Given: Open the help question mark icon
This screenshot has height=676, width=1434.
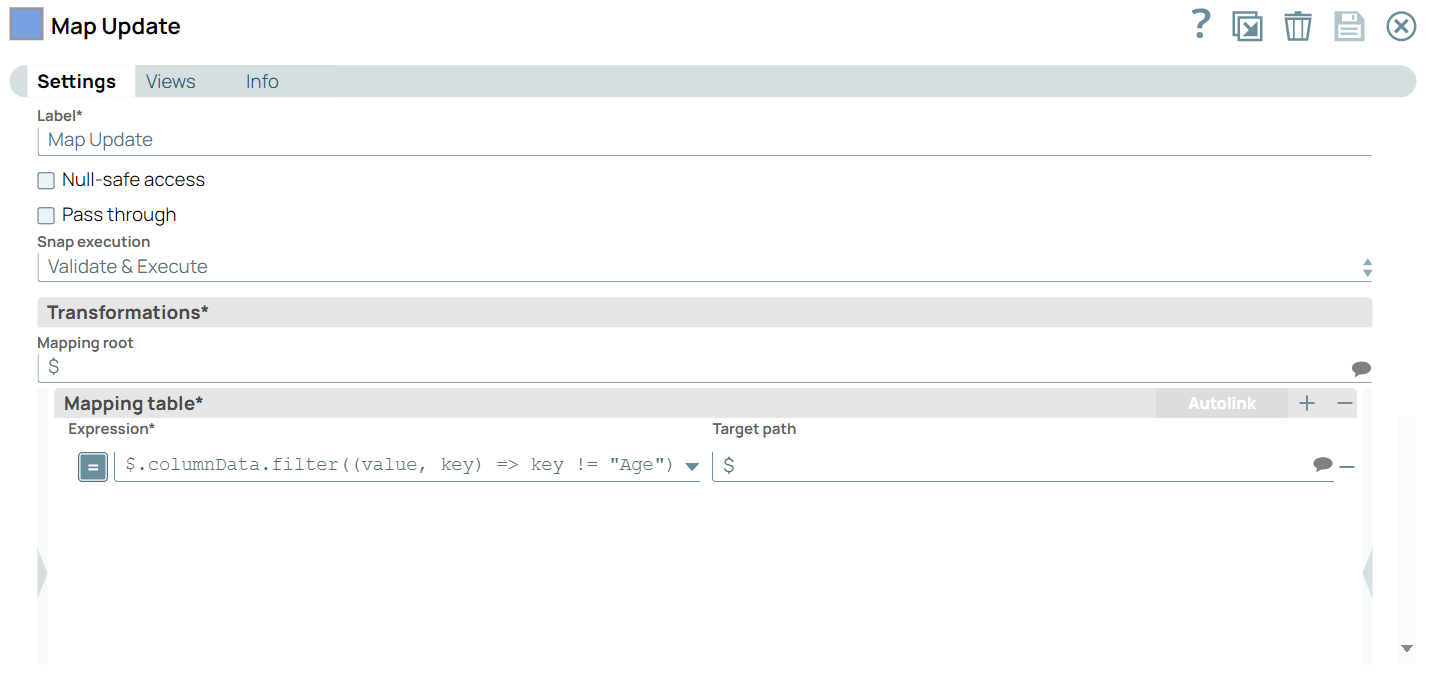Looking at the screenshot, I should (x=1201, y=25).
